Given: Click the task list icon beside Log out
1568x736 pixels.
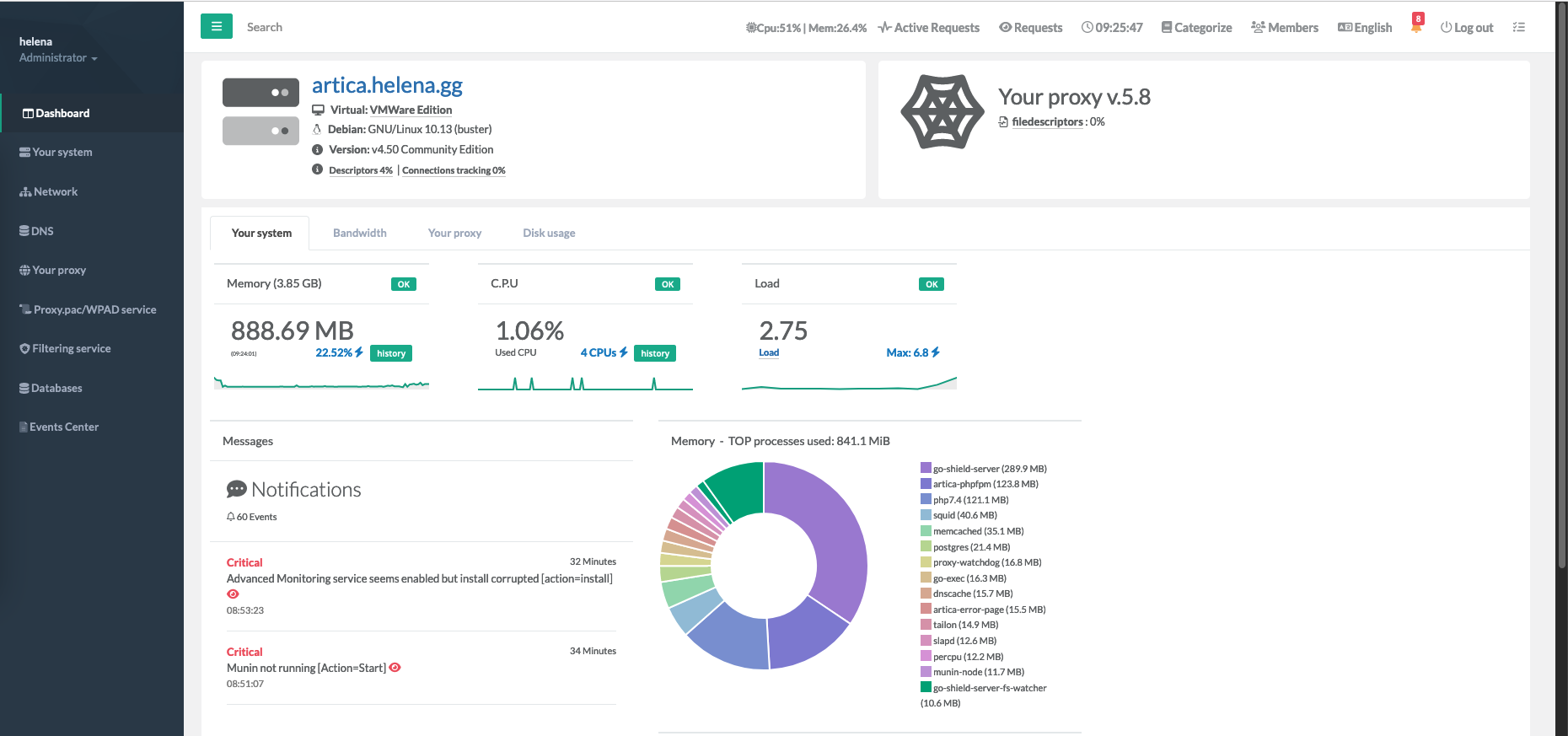Looking at the screenshot, I should pos(1518,27).
